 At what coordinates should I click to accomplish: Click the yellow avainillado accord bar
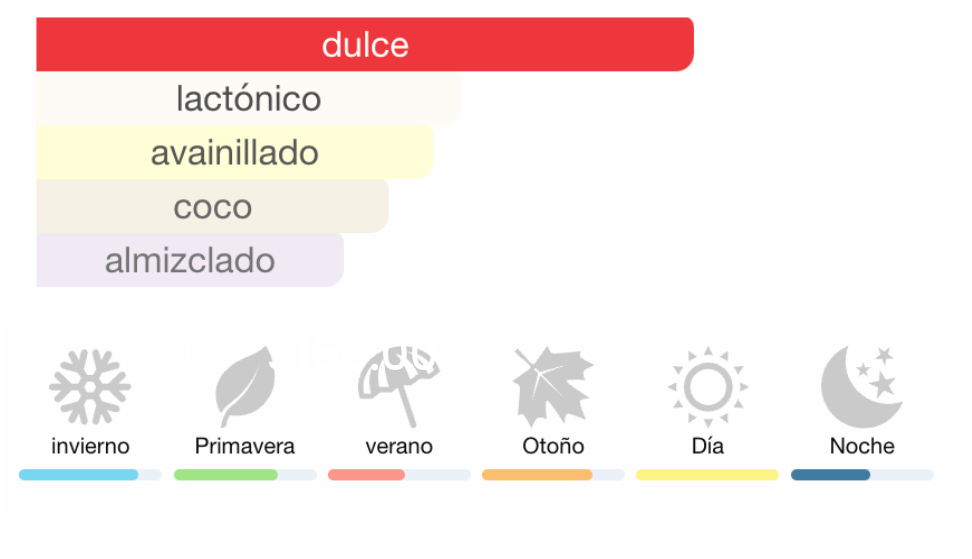(234, 153)
